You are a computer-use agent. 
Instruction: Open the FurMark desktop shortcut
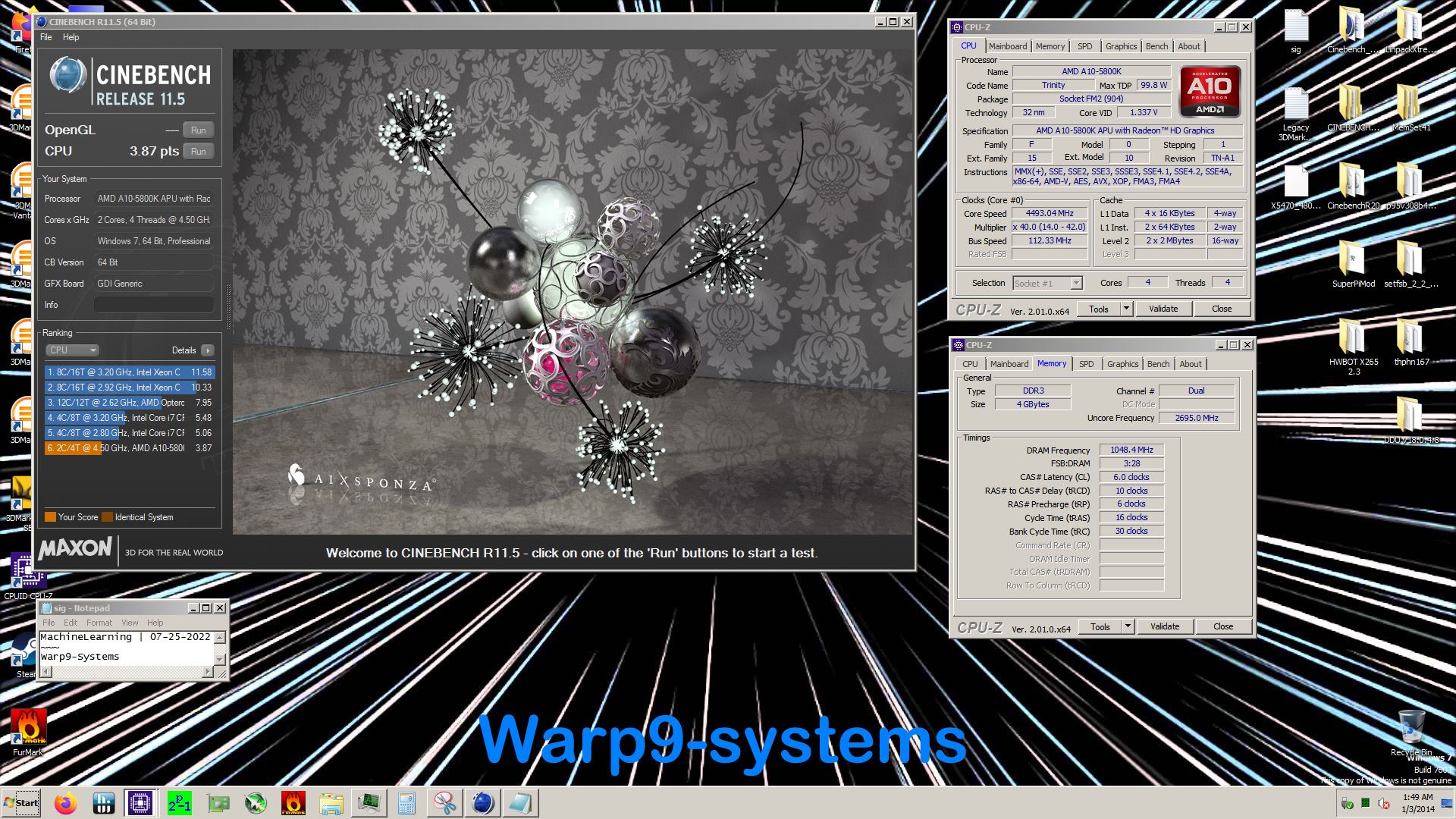[28, 733]
